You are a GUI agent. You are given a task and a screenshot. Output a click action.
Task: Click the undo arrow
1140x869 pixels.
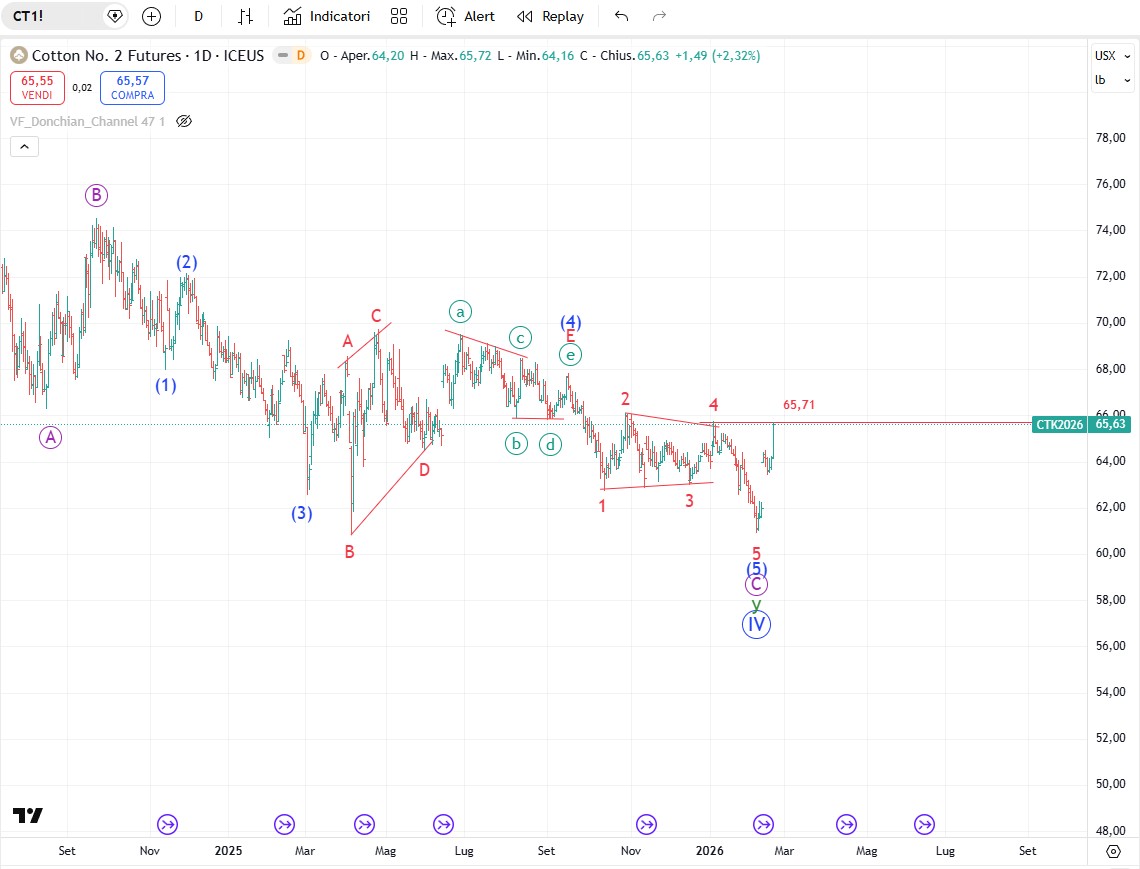click(622, 16)
